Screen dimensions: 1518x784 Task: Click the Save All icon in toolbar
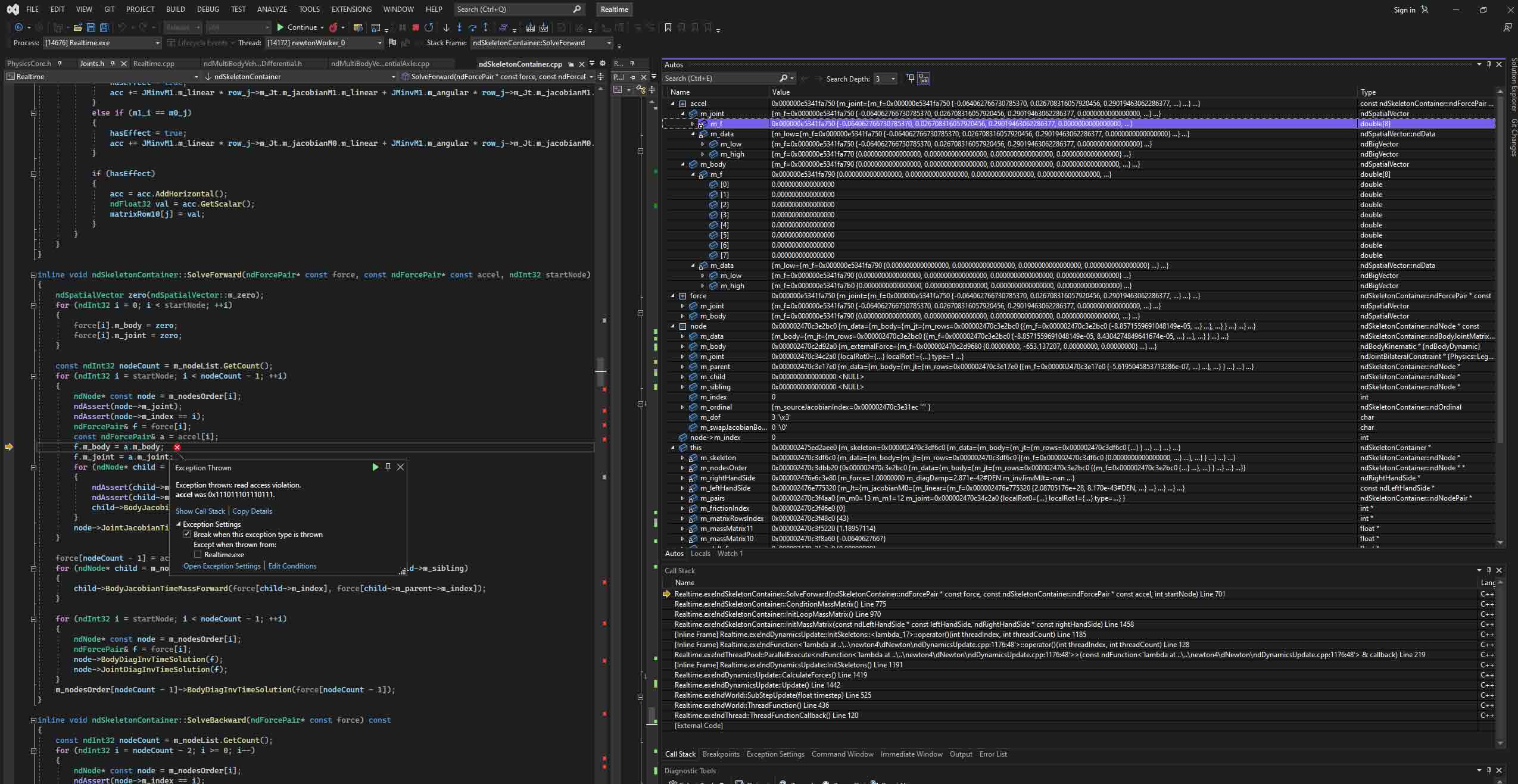[104, 27]
